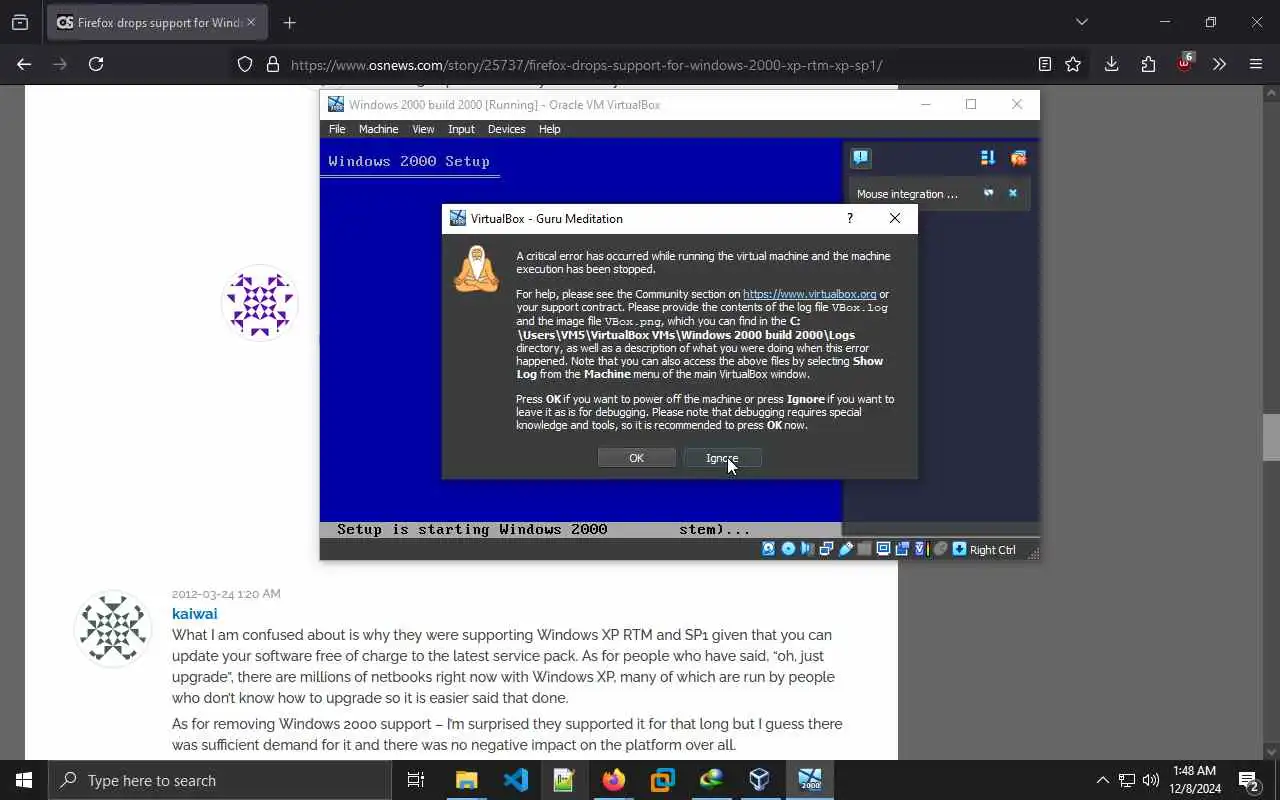Open the VirtualBox Devices menu

pos(506,129)
